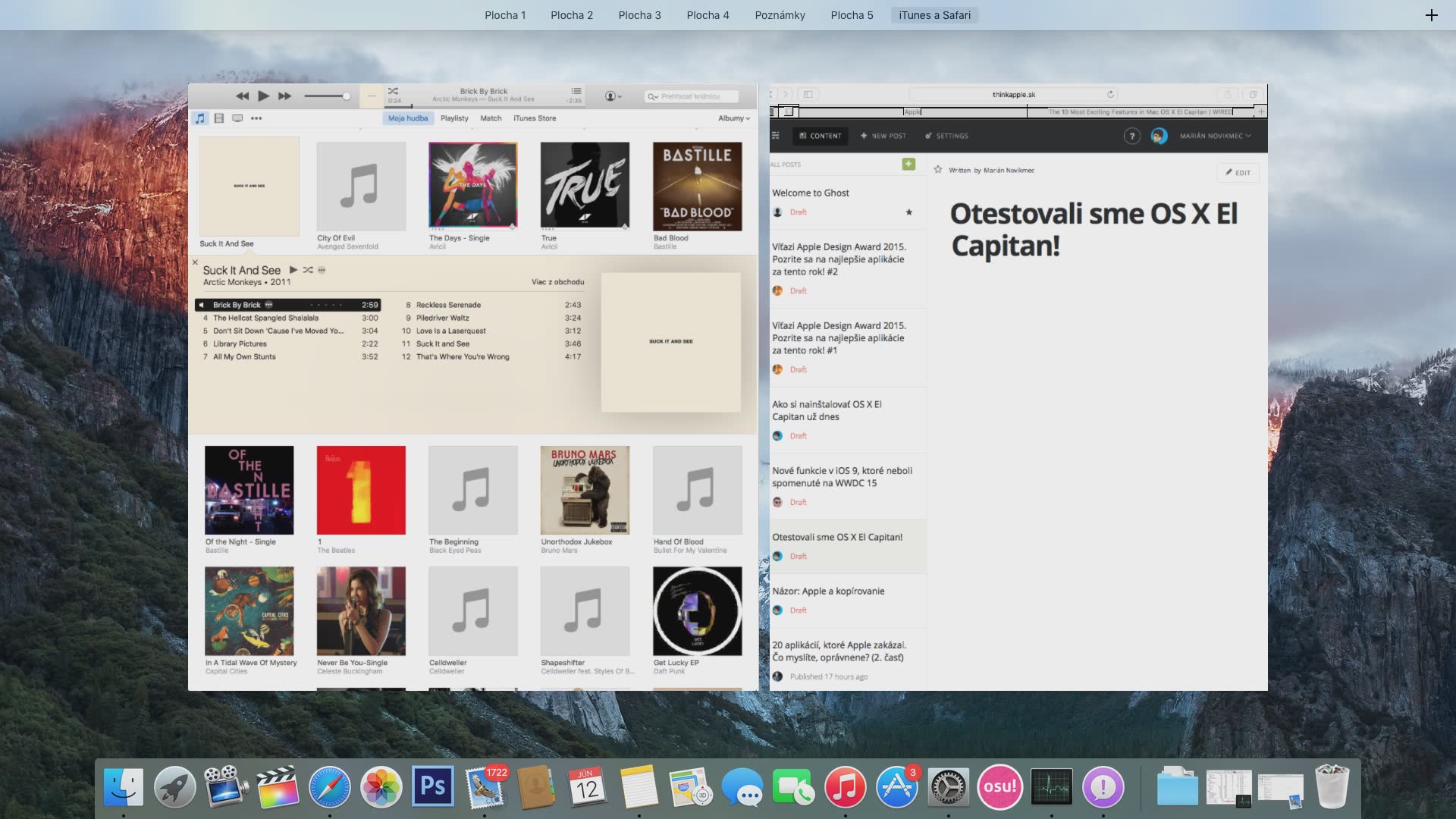The image size is (1456, 819).
Task: Open the more media types ellipsis in iTunes
Action: [x=256, y=118]
